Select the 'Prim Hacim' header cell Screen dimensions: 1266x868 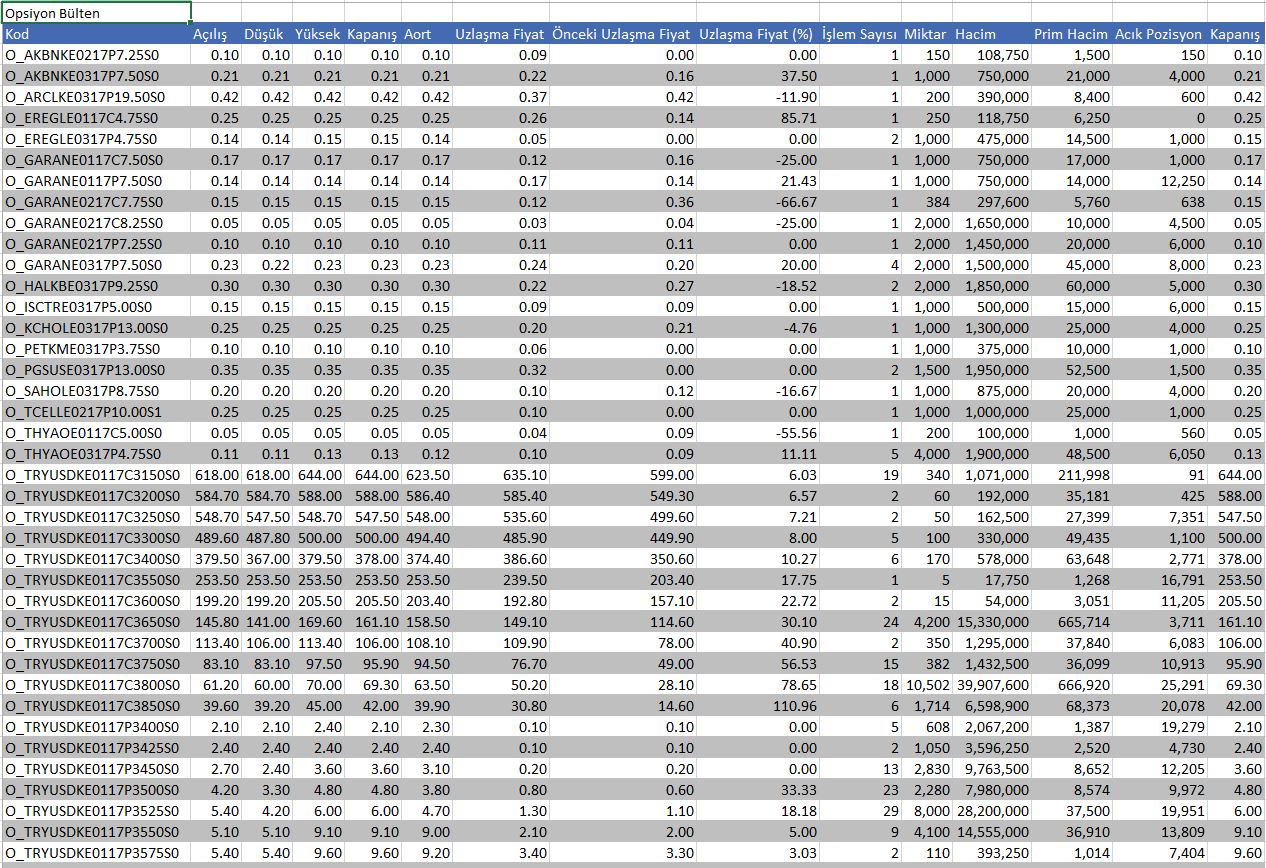tap(1072, 34)
